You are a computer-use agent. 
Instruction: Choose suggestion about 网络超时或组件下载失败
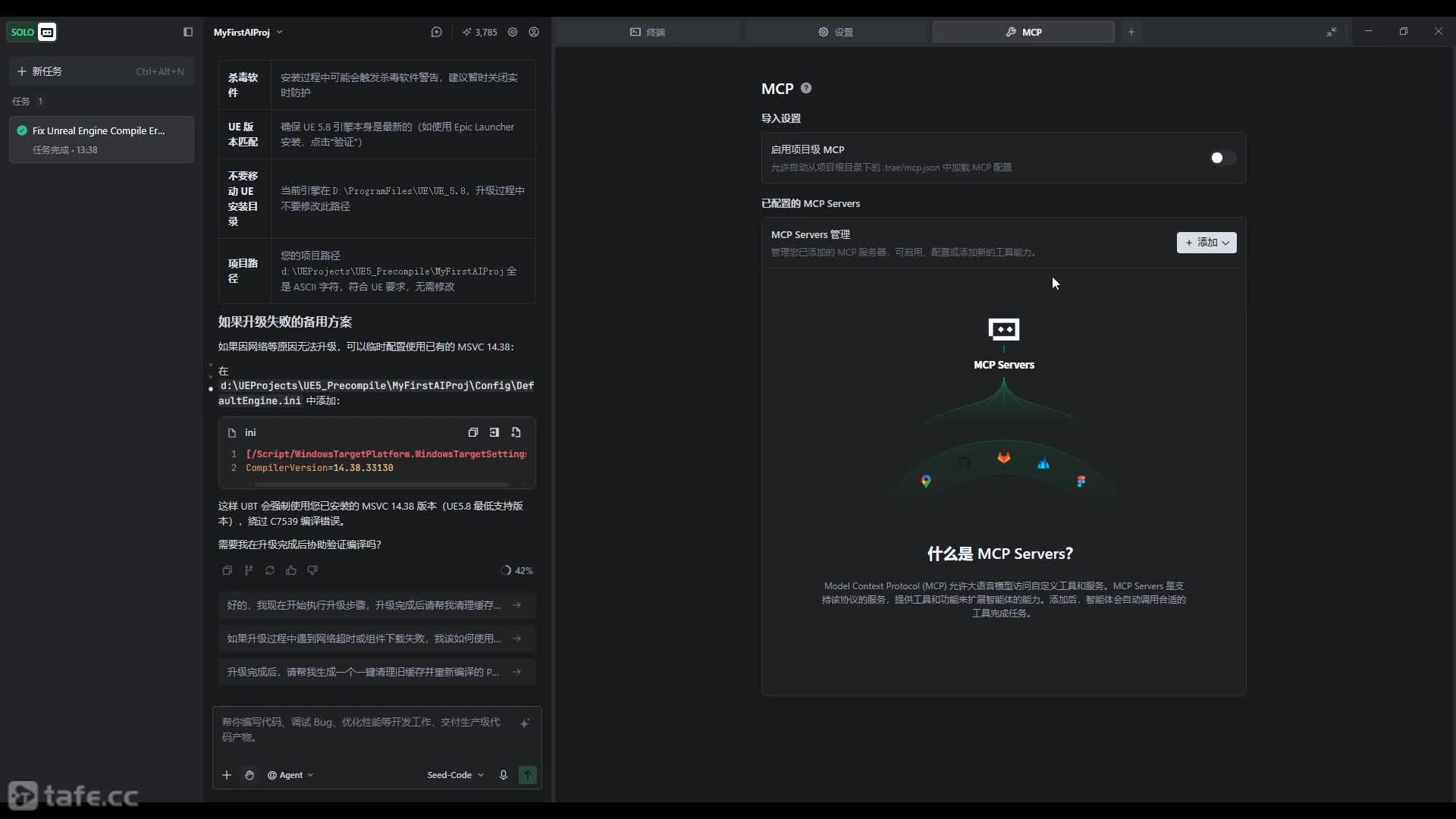pyautogui.click(x=376, y=639)
